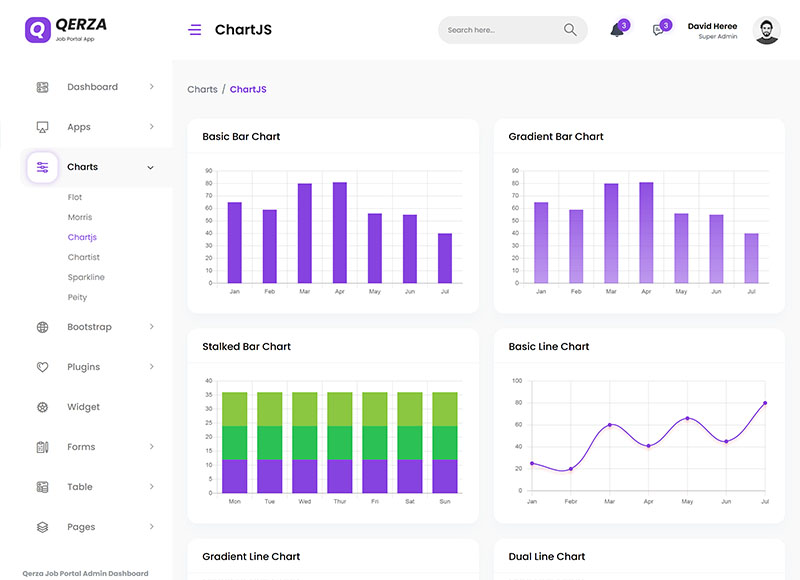Open the bell notifications icon

click(616, 30)
